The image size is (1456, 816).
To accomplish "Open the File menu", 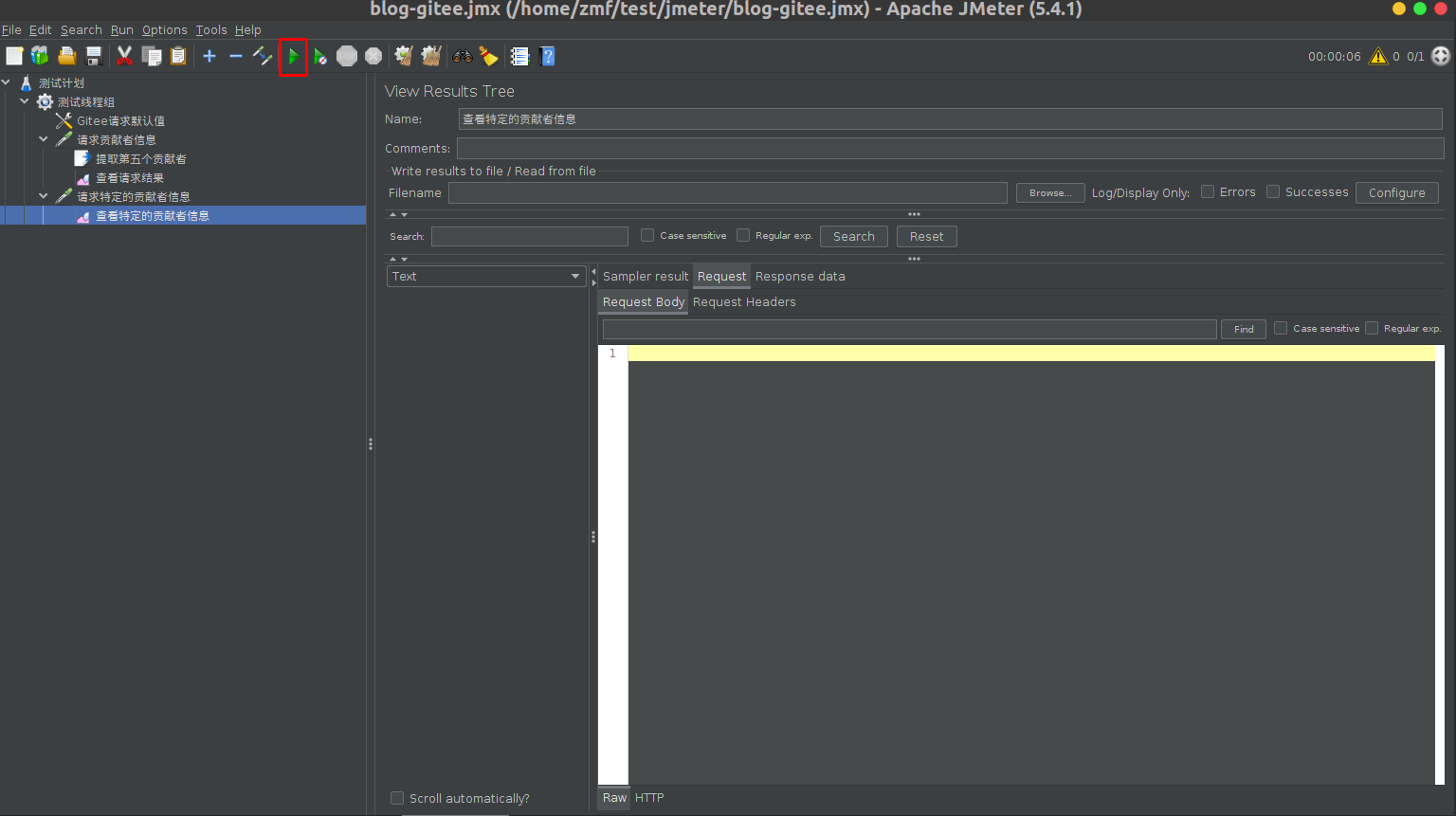I will pos(11,29).
